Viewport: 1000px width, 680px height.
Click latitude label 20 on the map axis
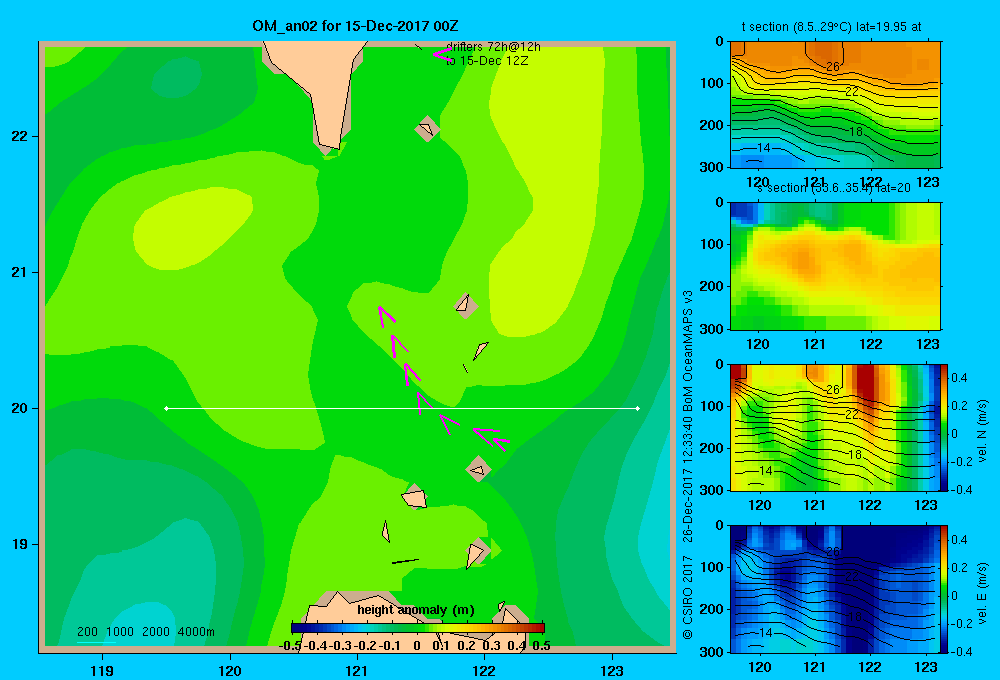(20, 408)
